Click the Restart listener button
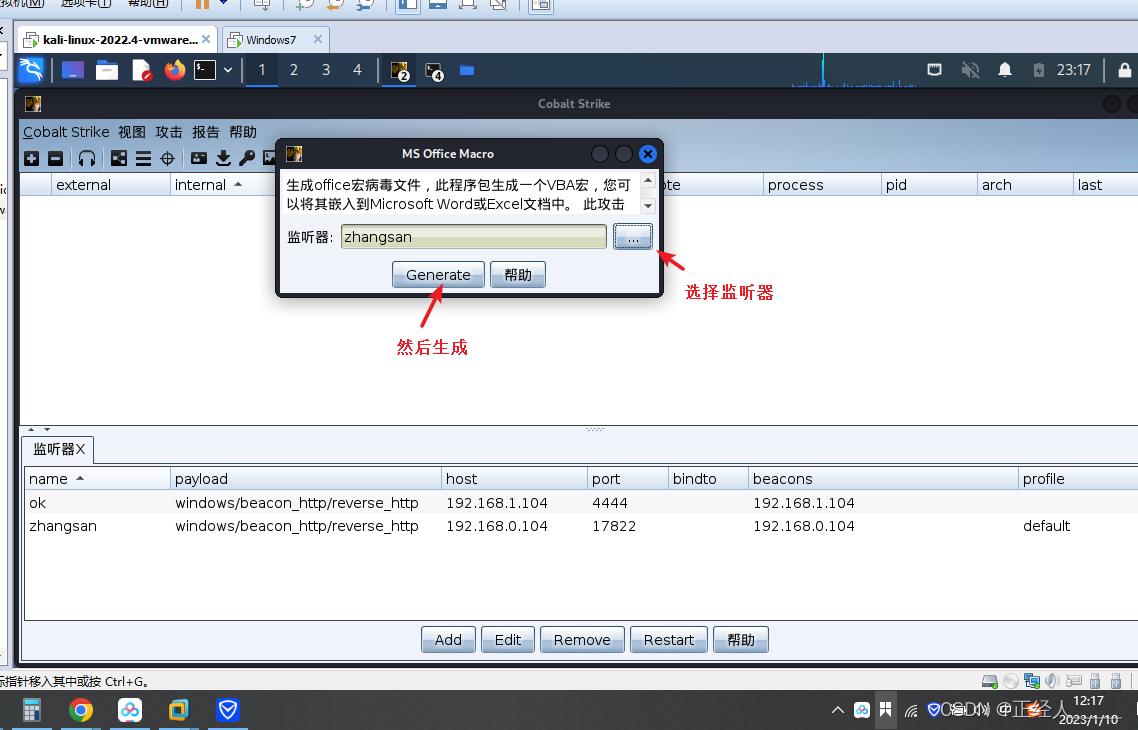The image size is (1138, 730). 668,640
